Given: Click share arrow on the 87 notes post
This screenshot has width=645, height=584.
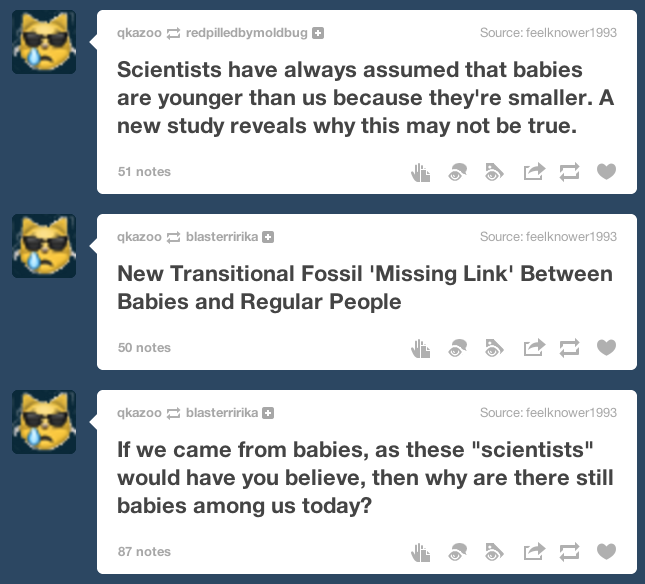Looking at the screenshot, I should [533, 552].
